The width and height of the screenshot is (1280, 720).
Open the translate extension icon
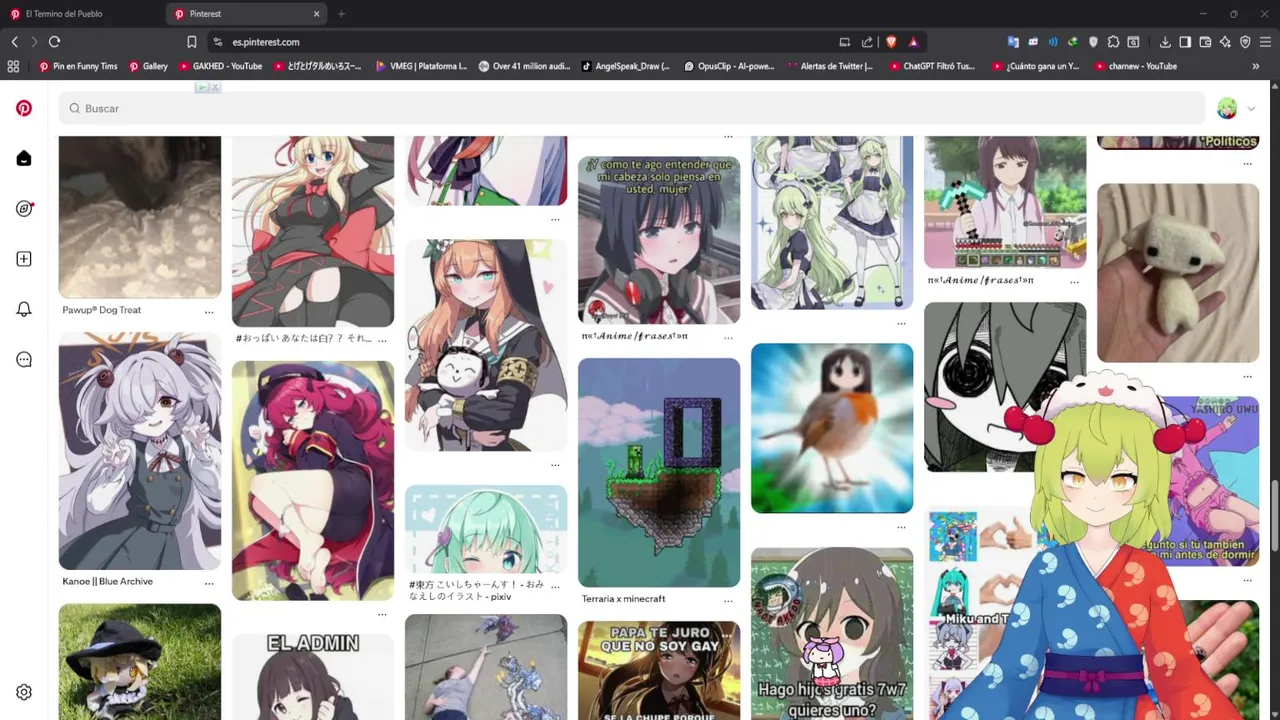1013,42
